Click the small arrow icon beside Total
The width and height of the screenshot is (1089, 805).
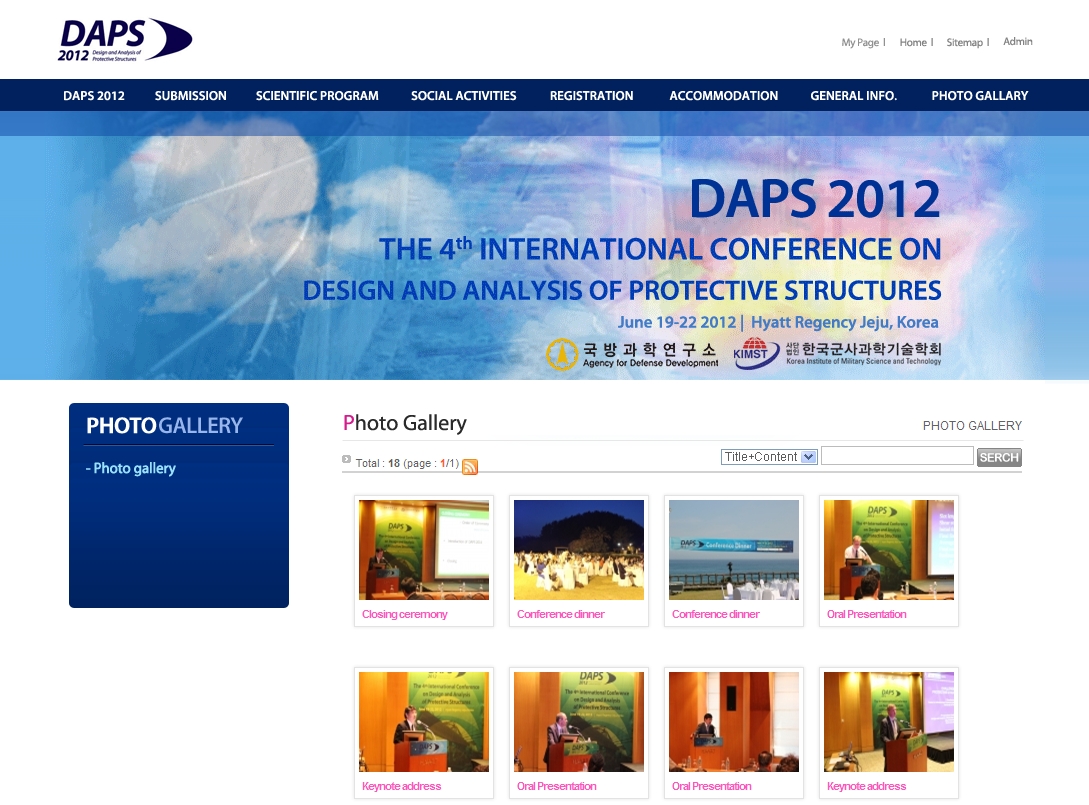347,459
